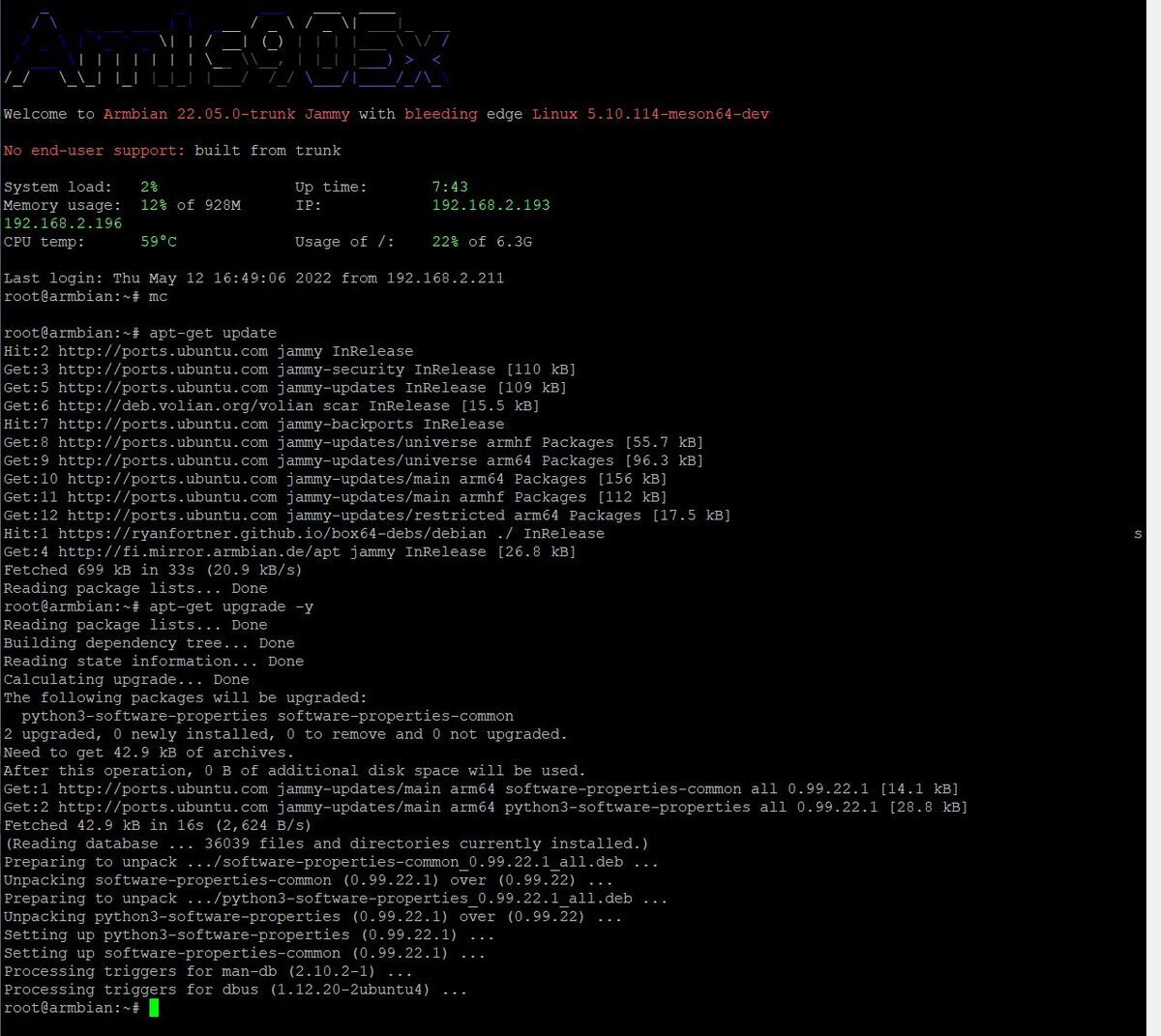
Task: Click the Up time value 7:43
Action: pyautogui.click(x=450, y=187)
